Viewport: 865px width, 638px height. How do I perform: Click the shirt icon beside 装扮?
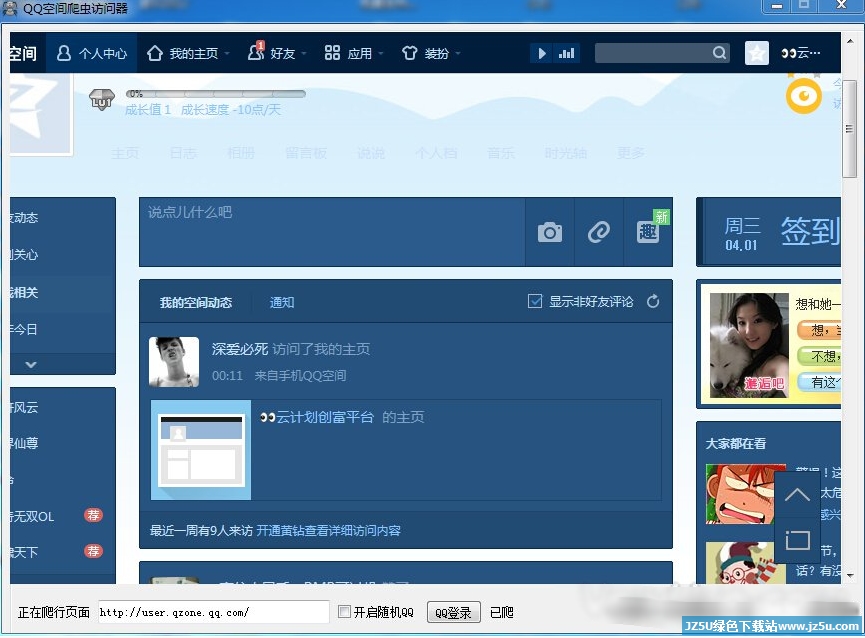tap(409, 53)
